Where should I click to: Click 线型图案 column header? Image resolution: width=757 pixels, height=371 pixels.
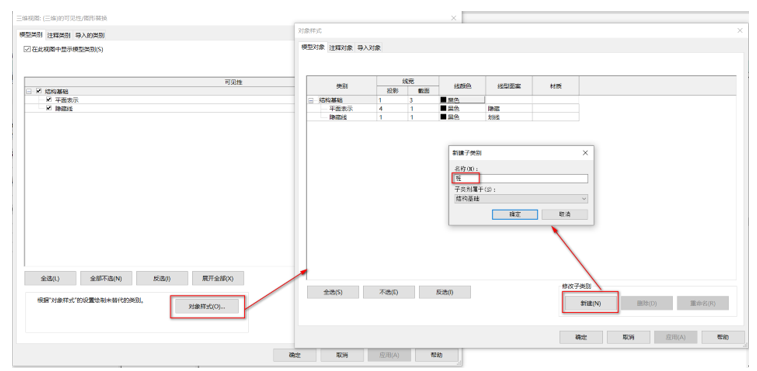coord(509,86)
